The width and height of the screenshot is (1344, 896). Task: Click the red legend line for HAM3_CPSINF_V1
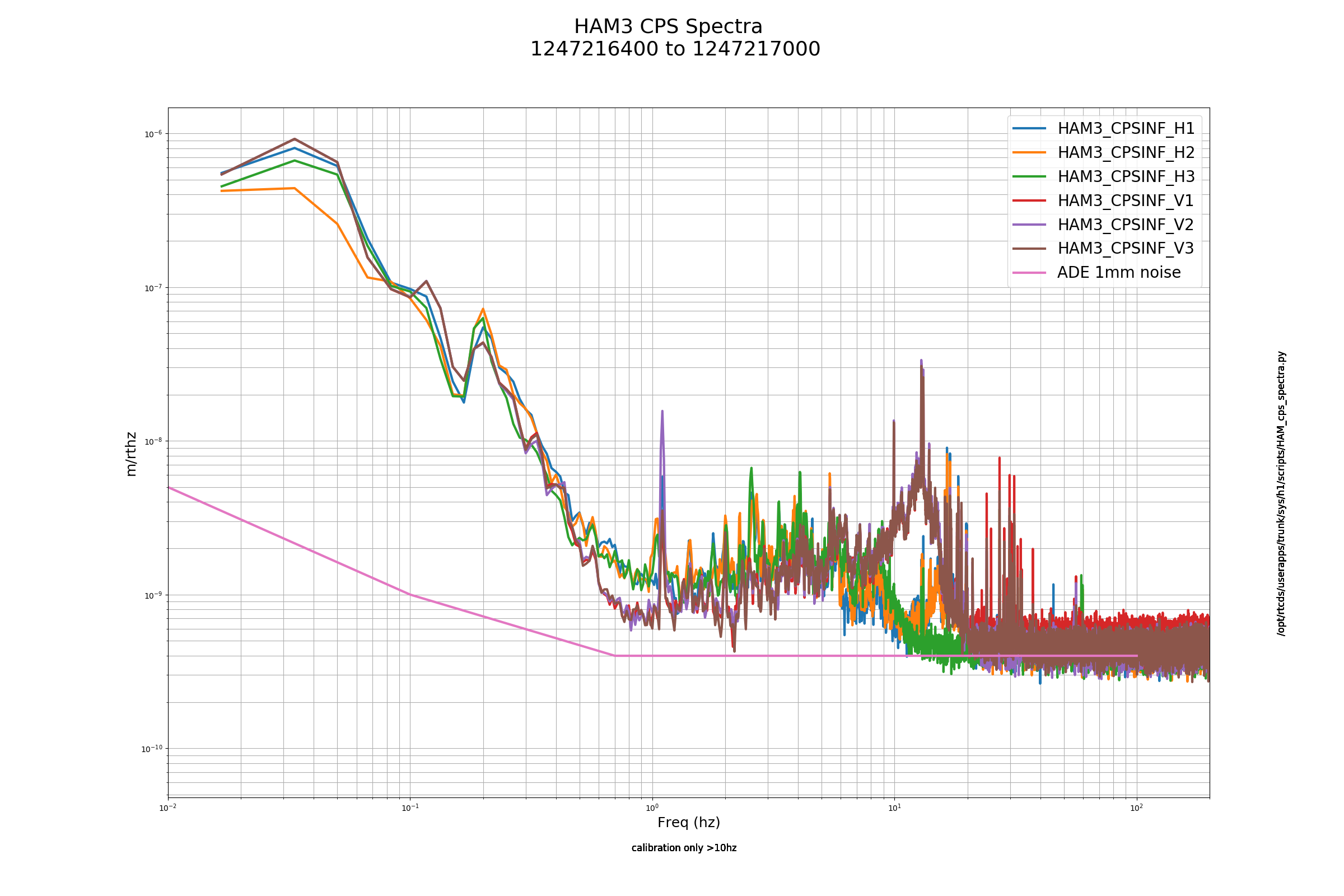pyautogui.click(x=1029, y=200)
